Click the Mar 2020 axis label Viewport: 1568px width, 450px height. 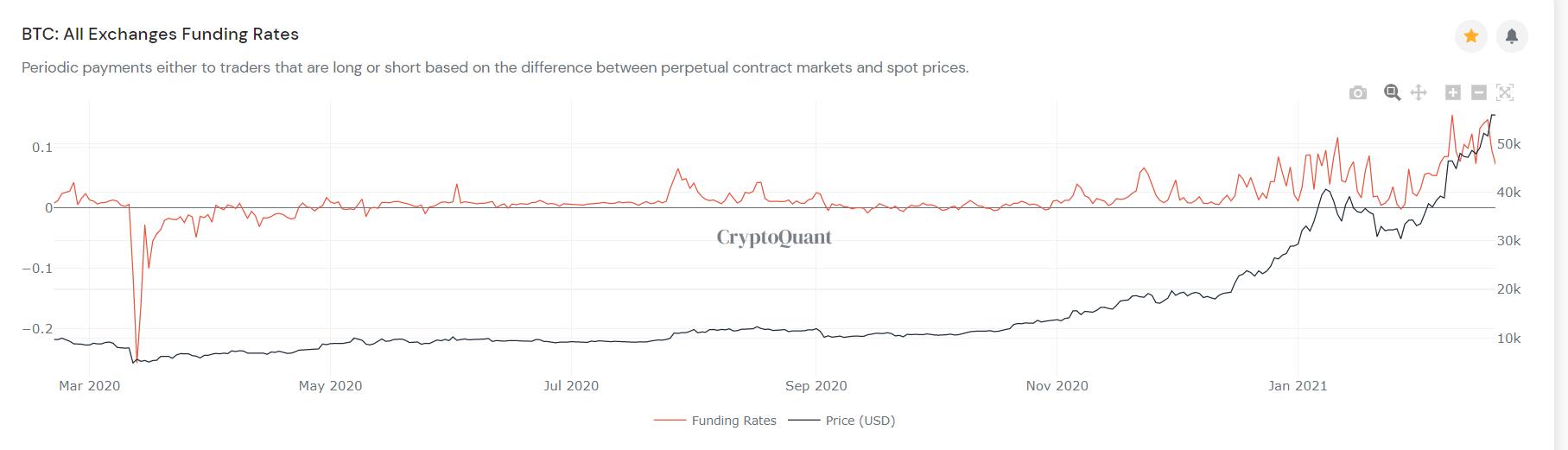[89, 386]
